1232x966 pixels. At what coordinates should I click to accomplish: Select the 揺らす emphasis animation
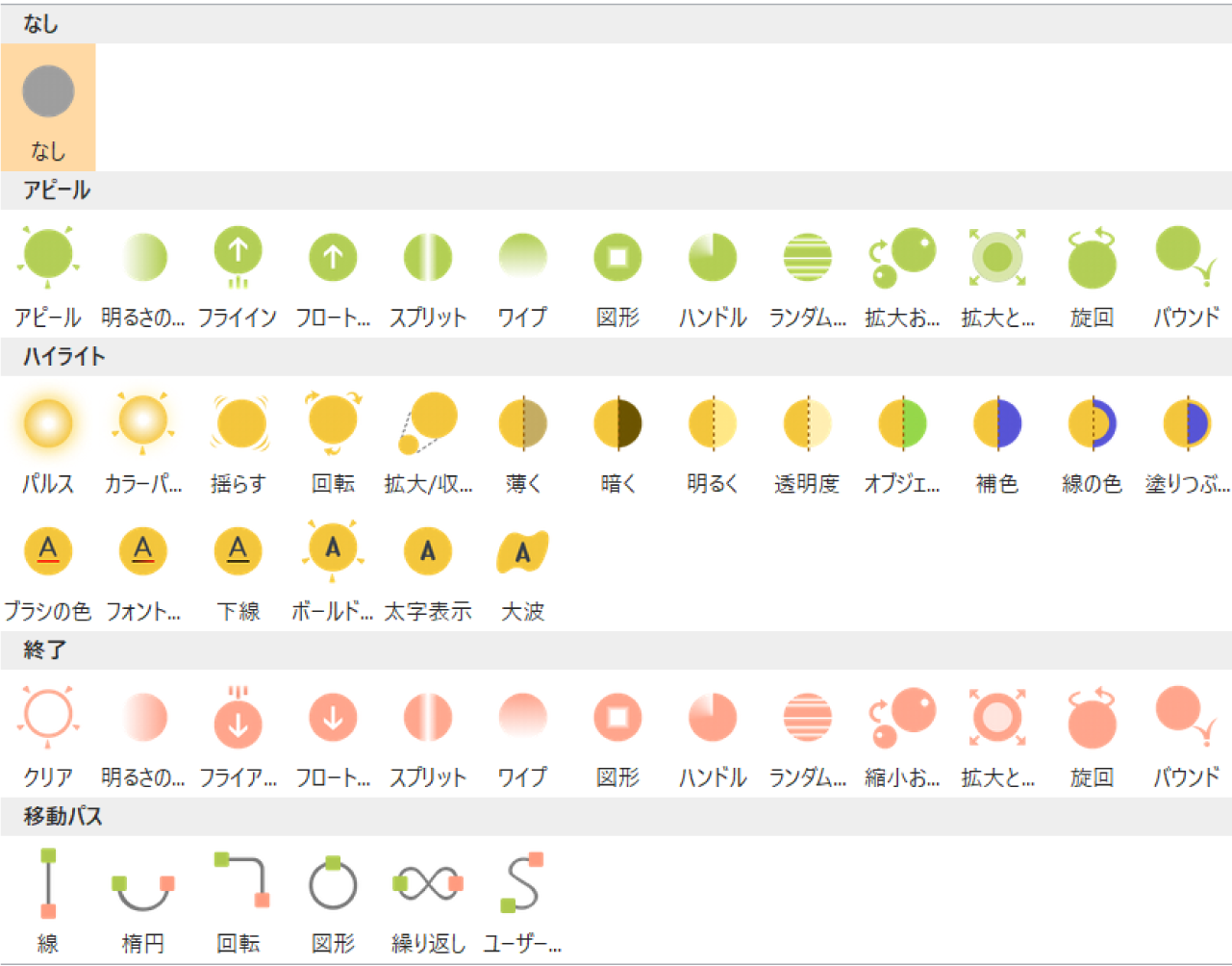coord(238,421)
